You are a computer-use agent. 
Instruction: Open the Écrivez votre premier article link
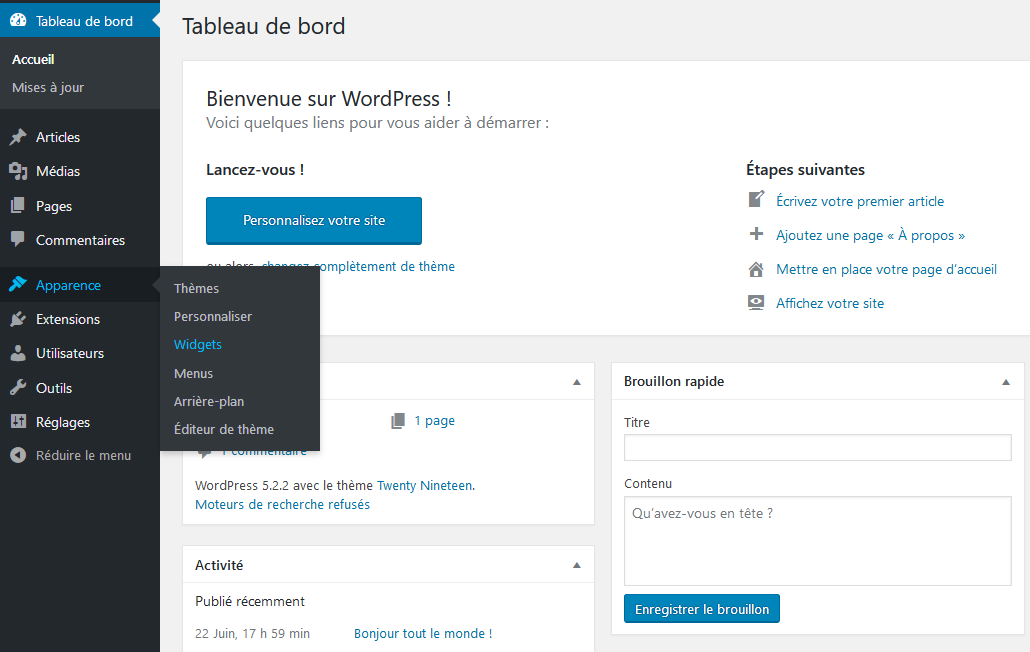pyautogui.click(x=860, y=201)
